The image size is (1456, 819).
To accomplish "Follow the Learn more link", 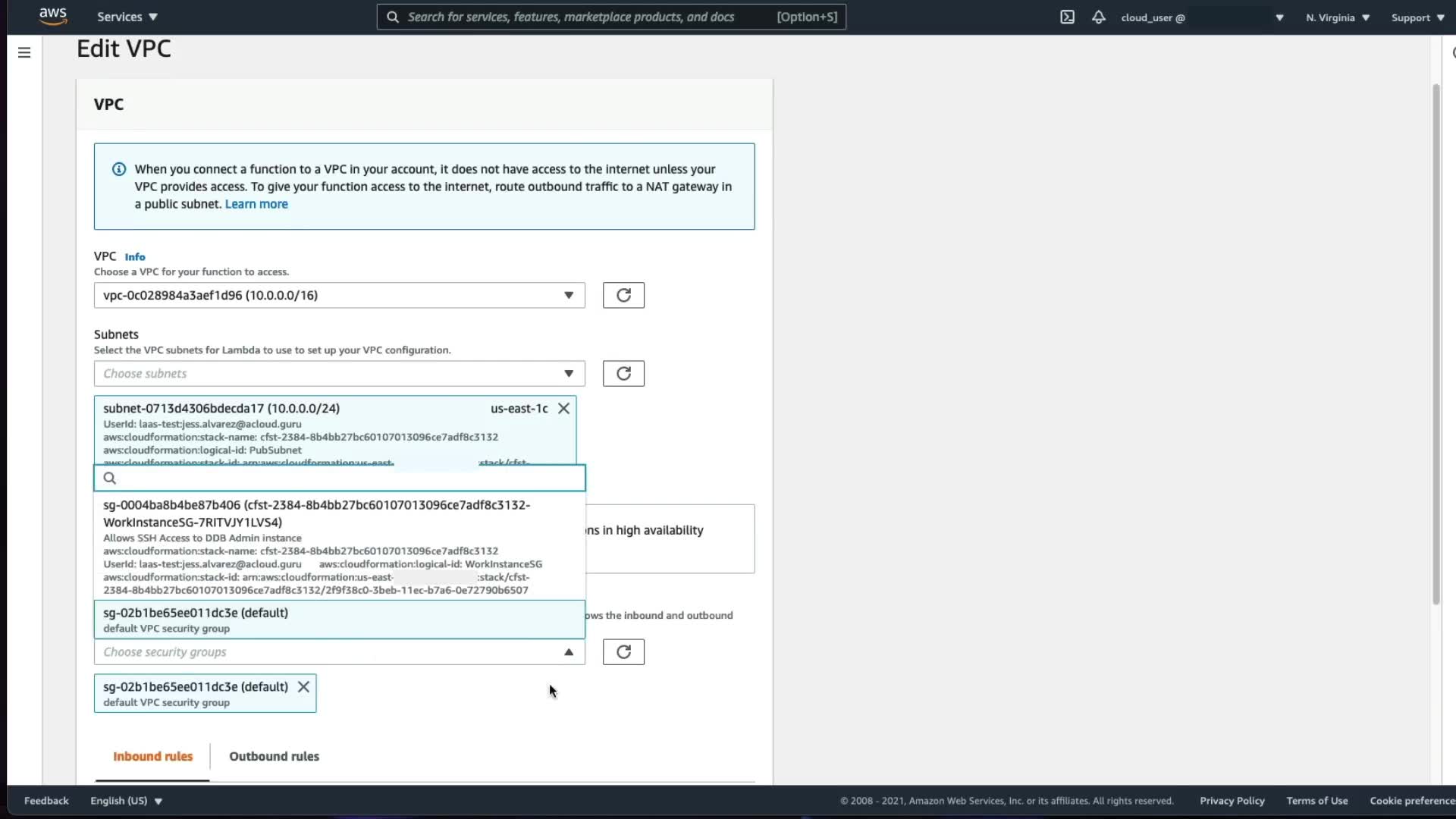I will coord(256,204).
